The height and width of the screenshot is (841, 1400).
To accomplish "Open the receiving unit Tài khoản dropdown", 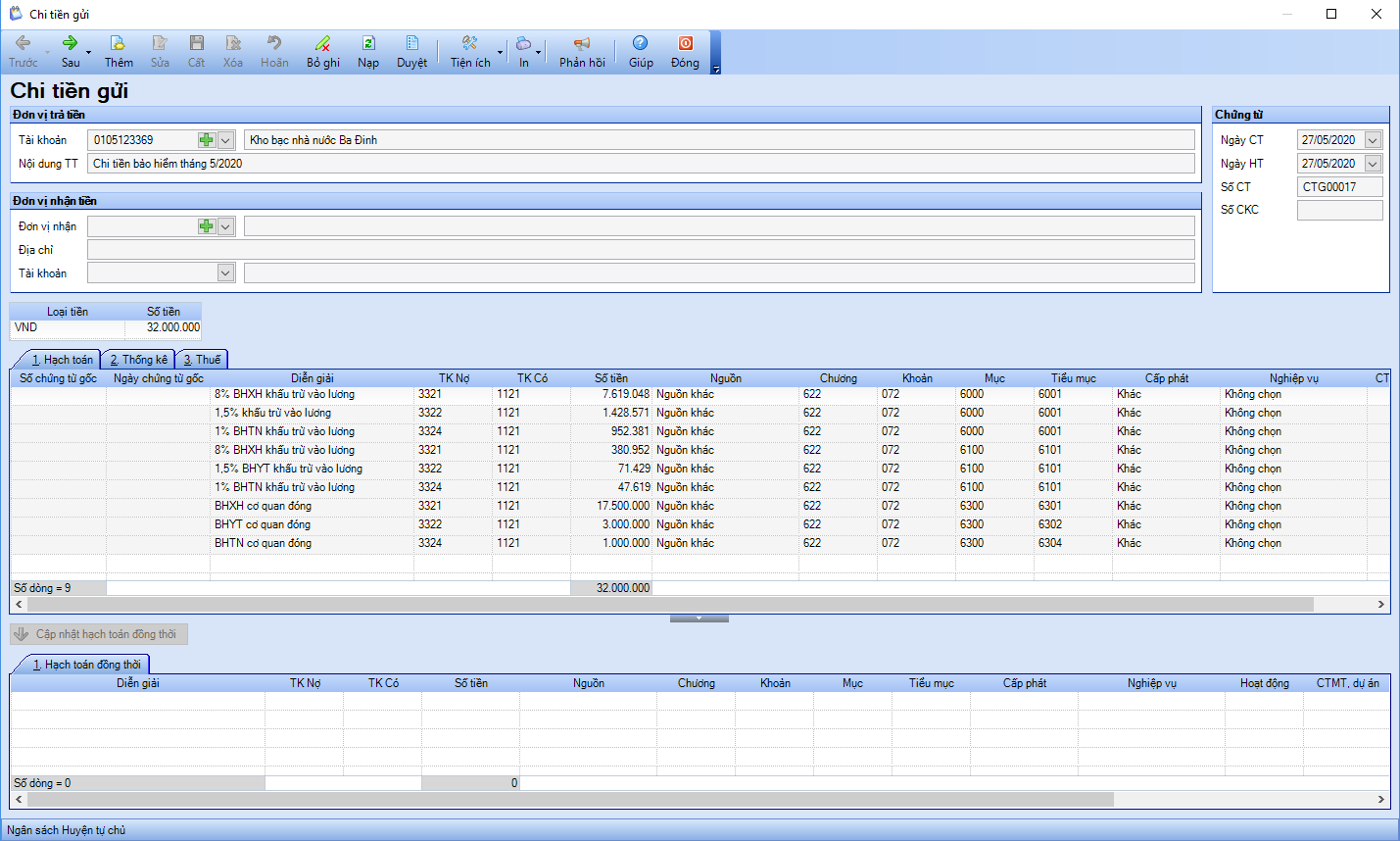I will (x=225, y=273).
